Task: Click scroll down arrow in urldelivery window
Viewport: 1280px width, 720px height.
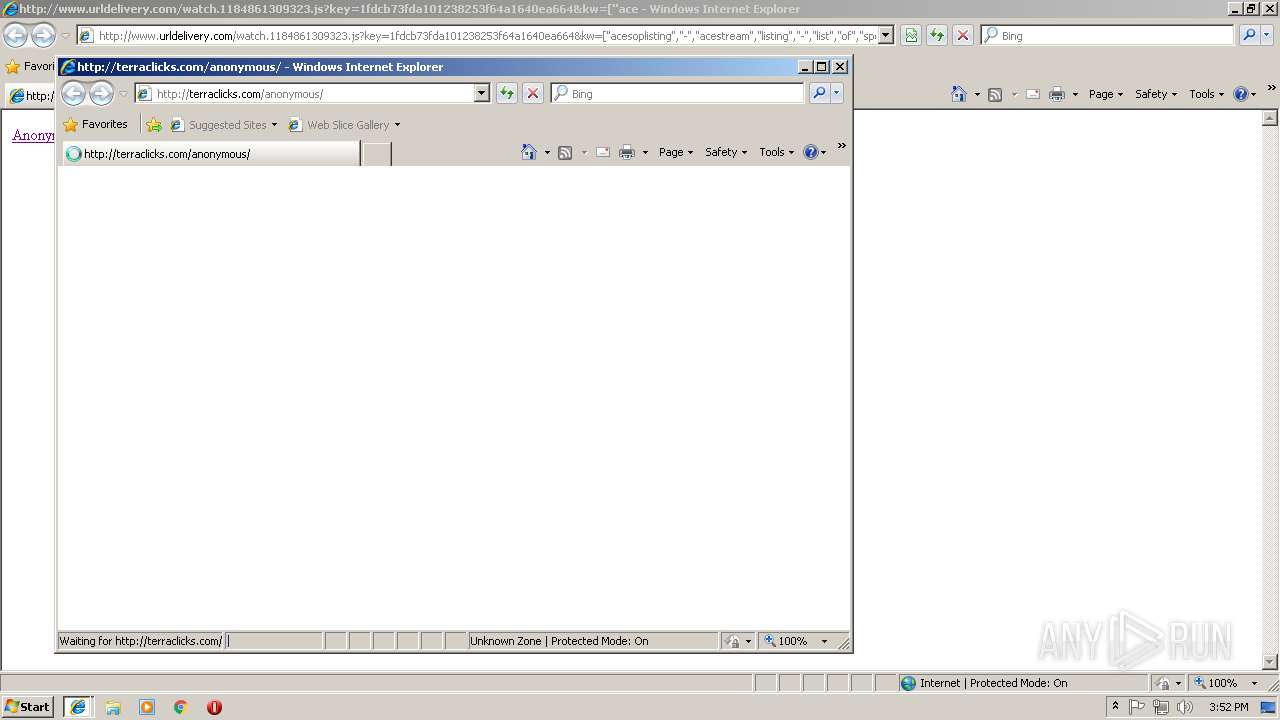Action: point(1271,662)
